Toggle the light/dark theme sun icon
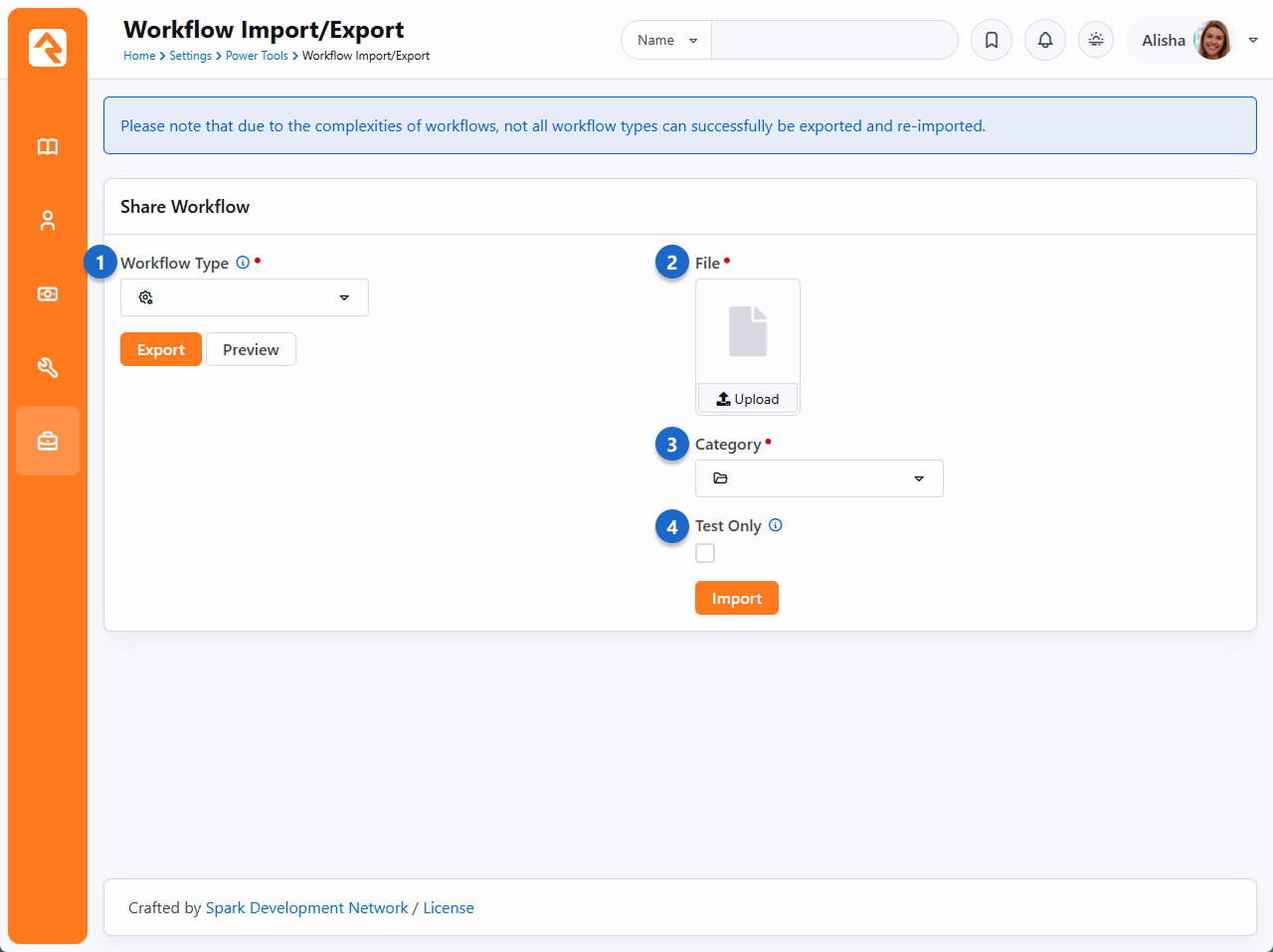The width and height of the screenshot is (1273, 952). click(x=1096, y=41)
